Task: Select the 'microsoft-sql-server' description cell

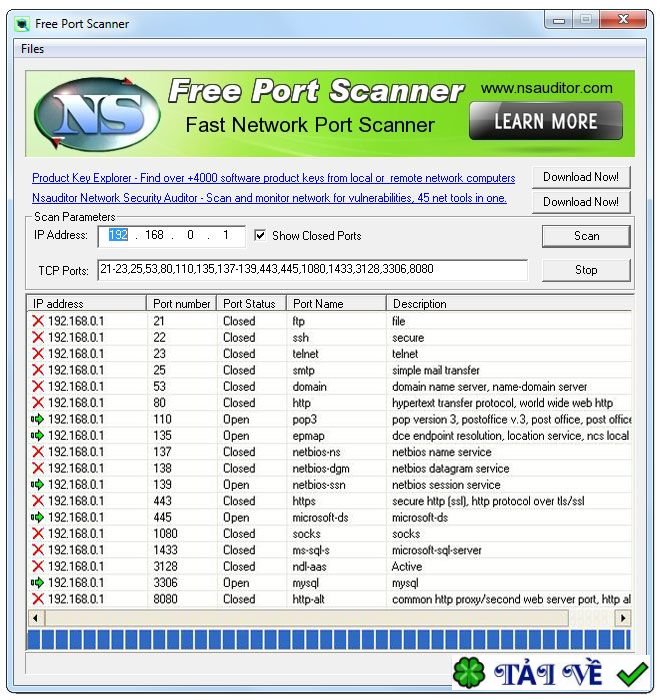Action: [x=437, y=550]
